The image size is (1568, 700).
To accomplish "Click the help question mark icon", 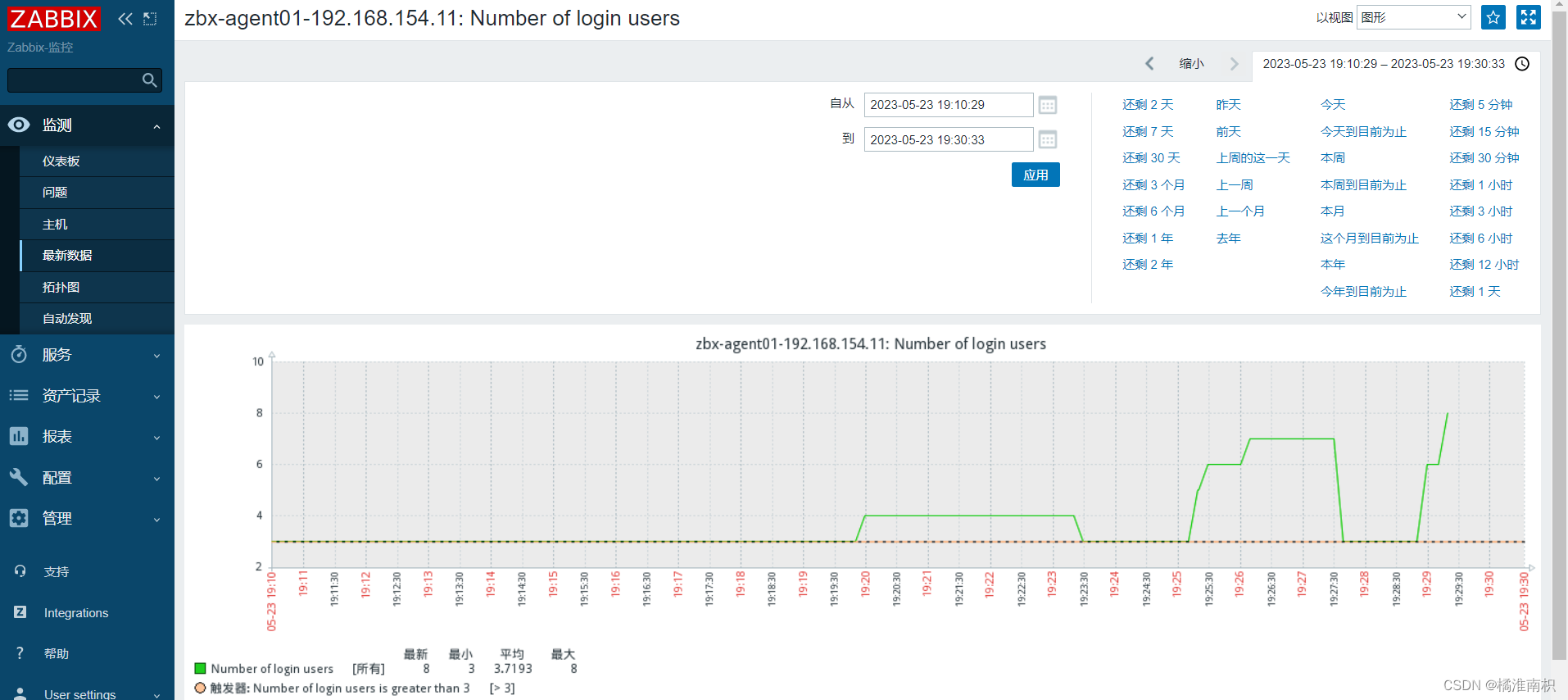I will coord(20,653).
